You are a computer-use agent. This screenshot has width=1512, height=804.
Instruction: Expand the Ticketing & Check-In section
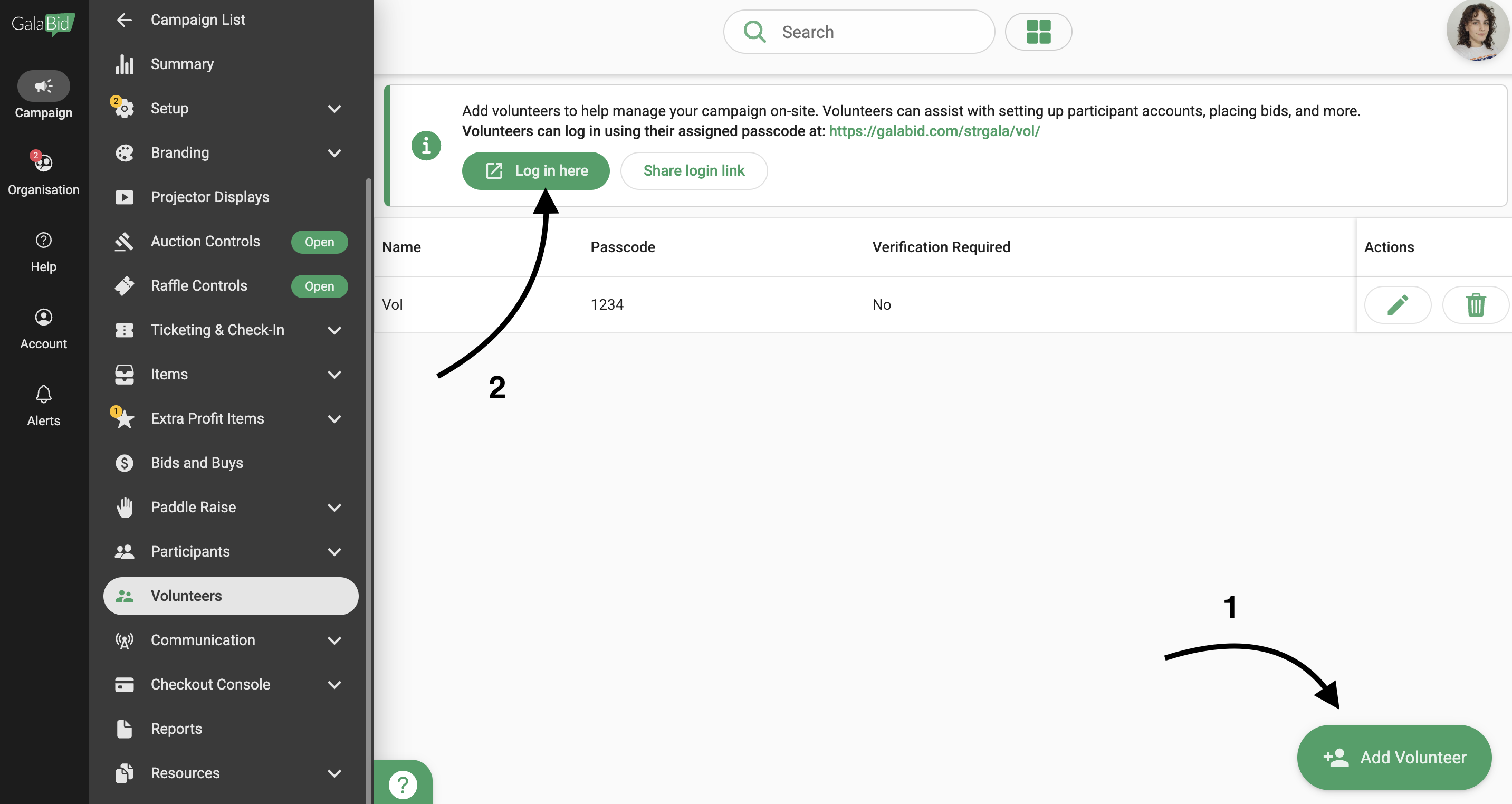coord(334,330)
